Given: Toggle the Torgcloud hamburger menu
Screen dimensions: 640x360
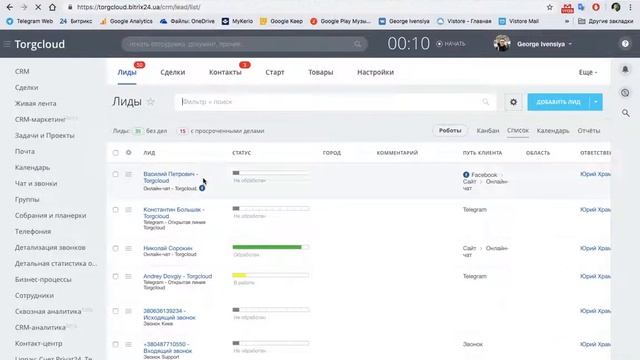Looking at the screenshot, I should 7,44.
